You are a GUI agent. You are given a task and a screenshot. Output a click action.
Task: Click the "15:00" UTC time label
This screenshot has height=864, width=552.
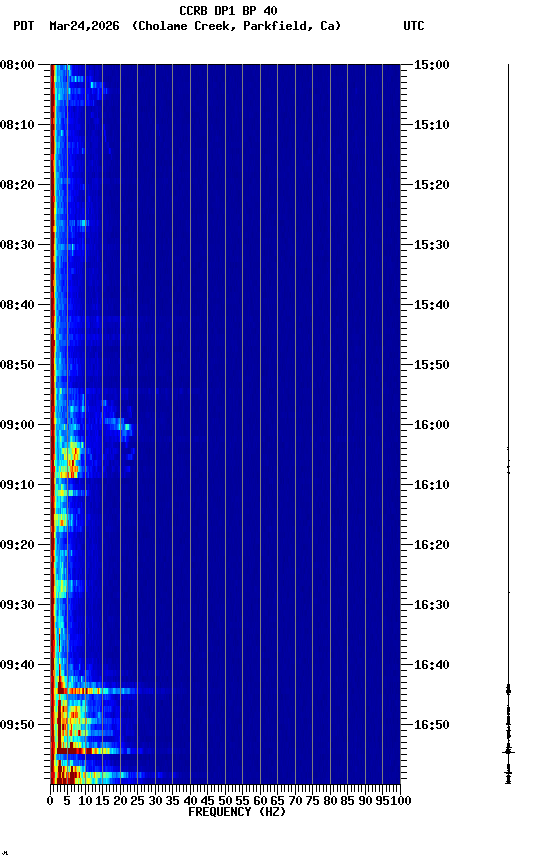coord(432,65)
